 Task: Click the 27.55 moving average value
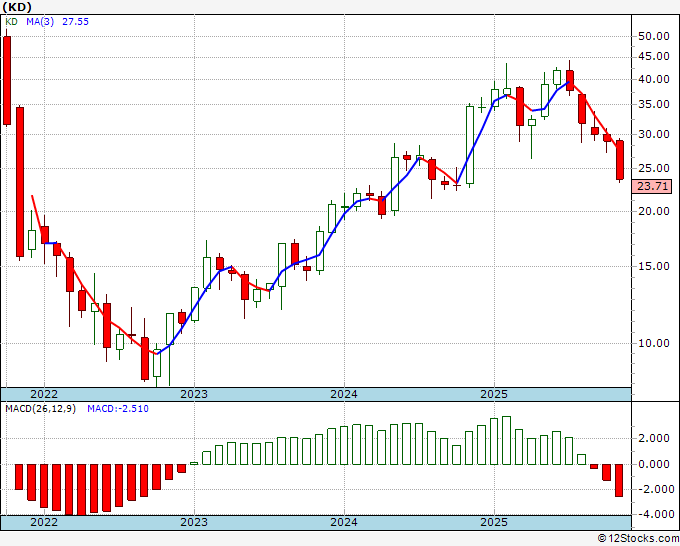(75, 22)
